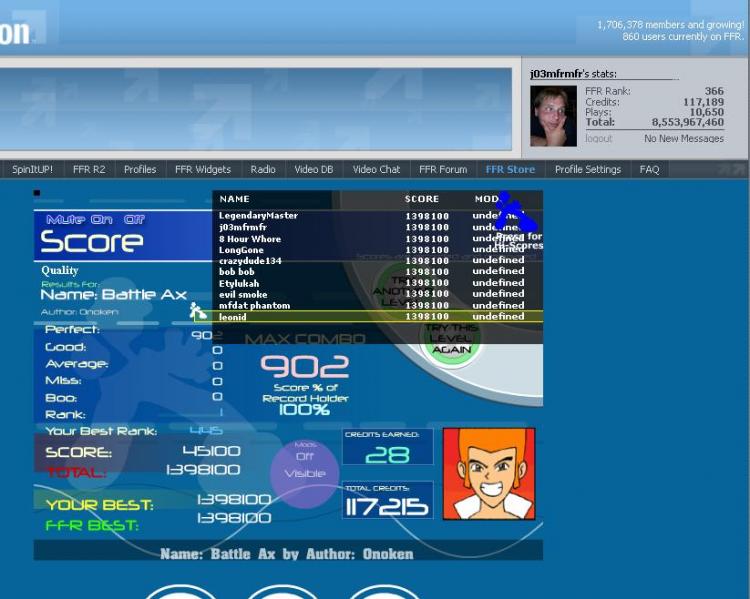
Task: Open the FFR Store tab
Action: [x=510, y=169]
